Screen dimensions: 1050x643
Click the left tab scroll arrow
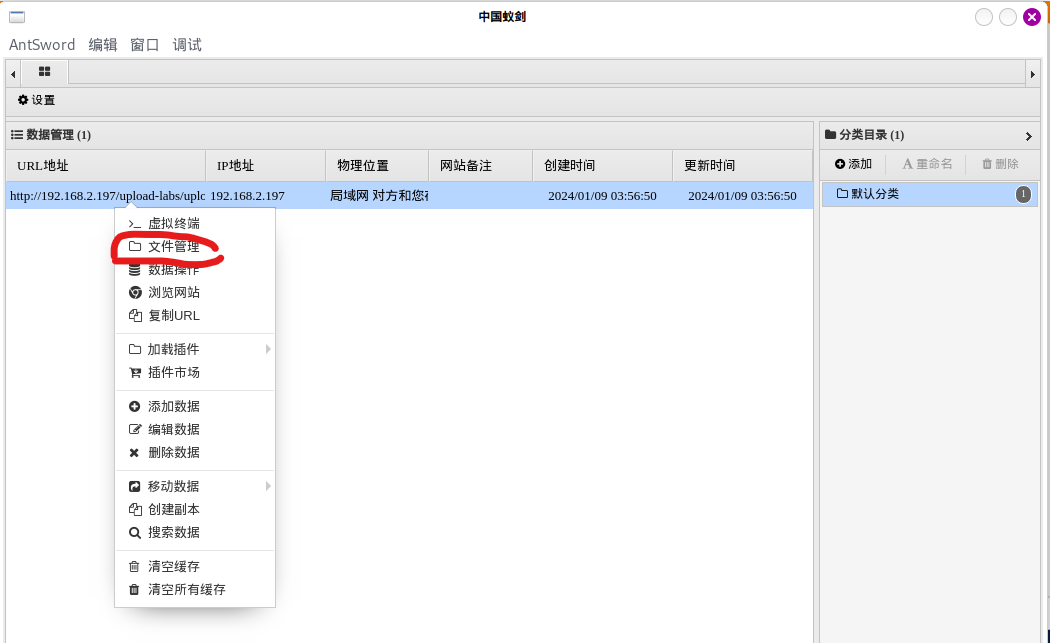point(13,74)
